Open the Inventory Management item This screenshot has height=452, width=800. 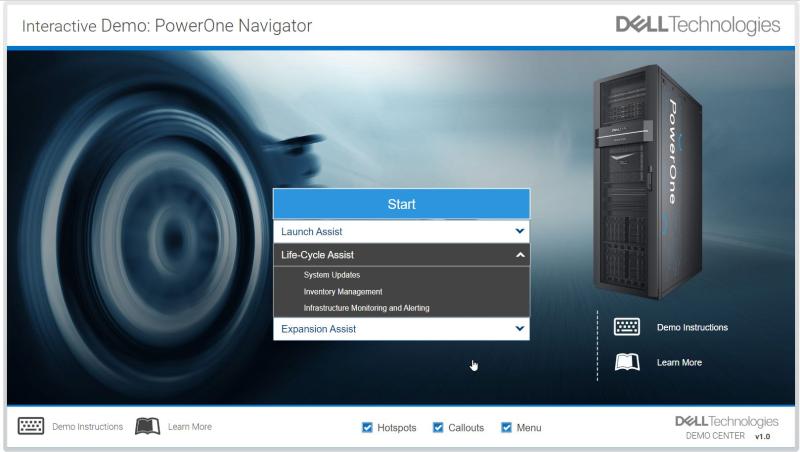pos(343,292)
